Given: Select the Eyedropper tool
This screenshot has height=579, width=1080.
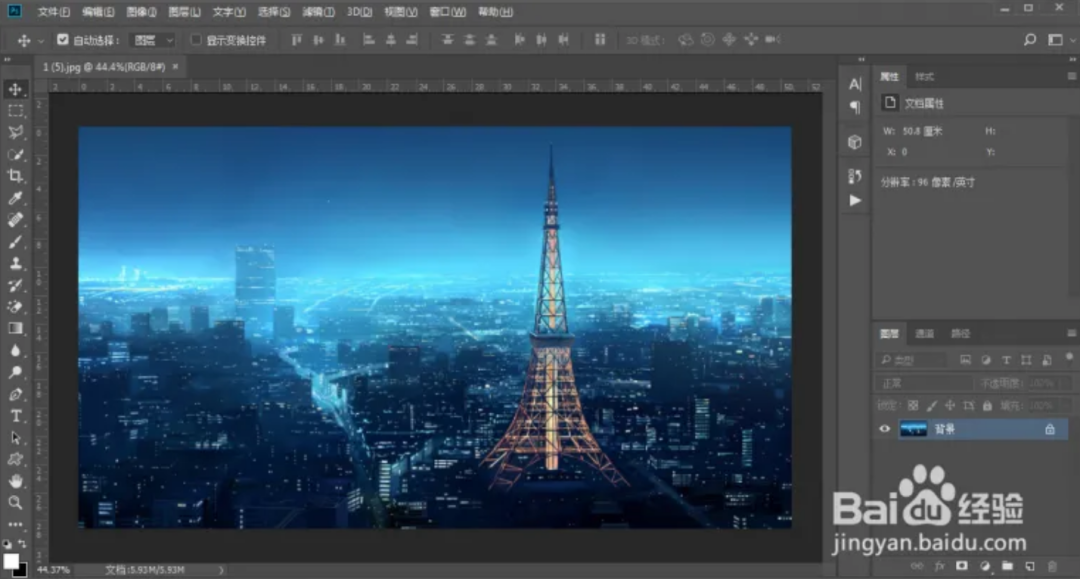Looking at the screenshot, I should point(16,198).
